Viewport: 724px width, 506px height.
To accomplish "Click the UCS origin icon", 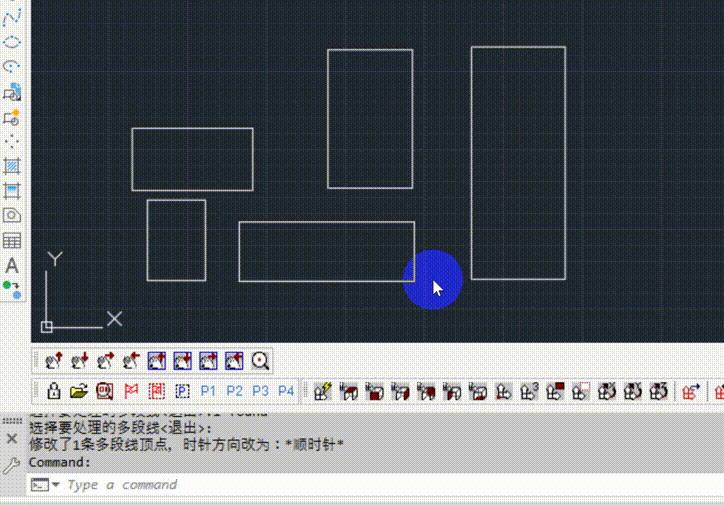I will point(504,391).
